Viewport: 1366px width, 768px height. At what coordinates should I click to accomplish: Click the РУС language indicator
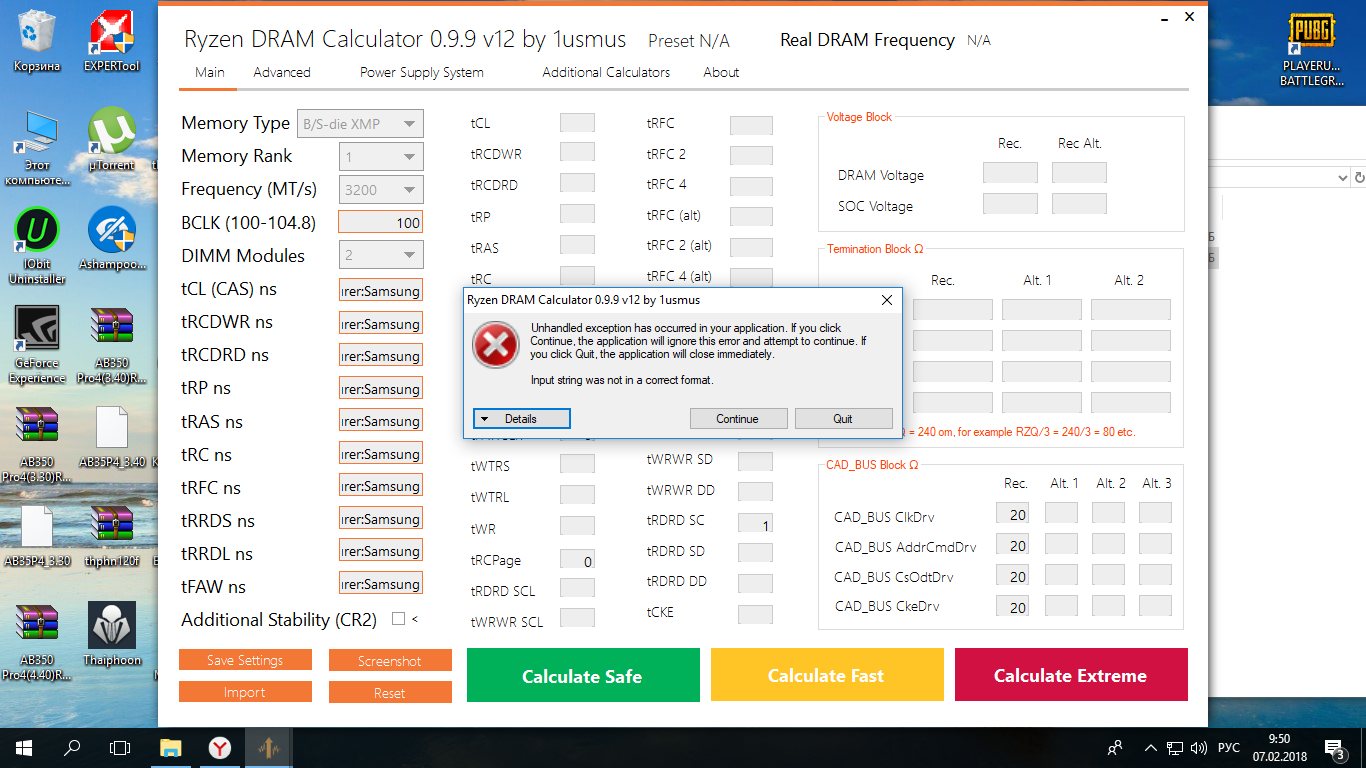[x=1229, y=747]
